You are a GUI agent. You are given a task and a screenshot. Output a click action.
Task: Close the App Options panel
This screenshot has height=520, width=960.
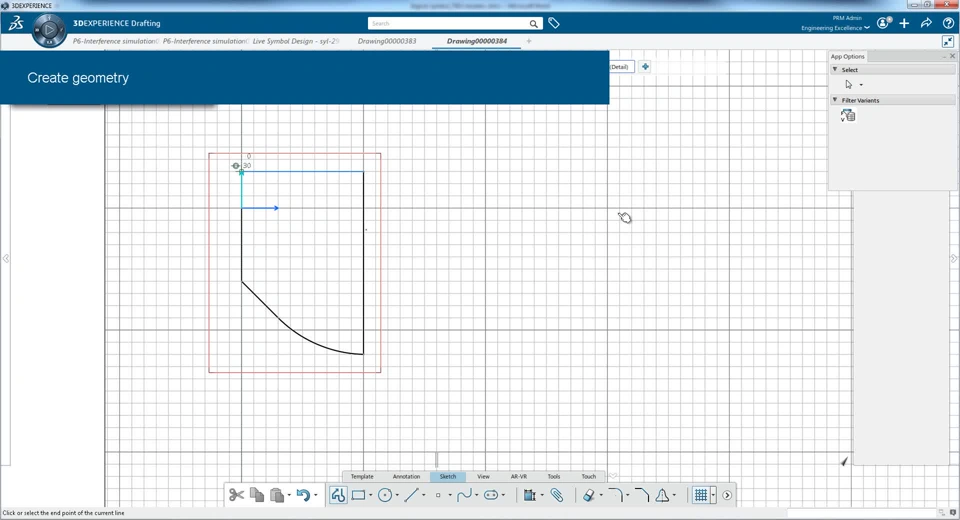952,56
